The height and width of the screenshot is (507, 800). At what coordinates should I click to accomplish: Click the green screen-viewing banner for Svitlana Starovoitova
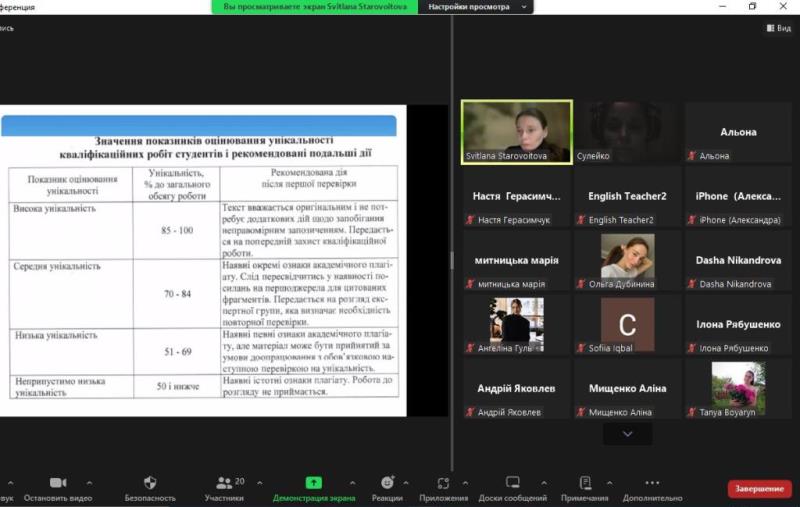(315, 7)
